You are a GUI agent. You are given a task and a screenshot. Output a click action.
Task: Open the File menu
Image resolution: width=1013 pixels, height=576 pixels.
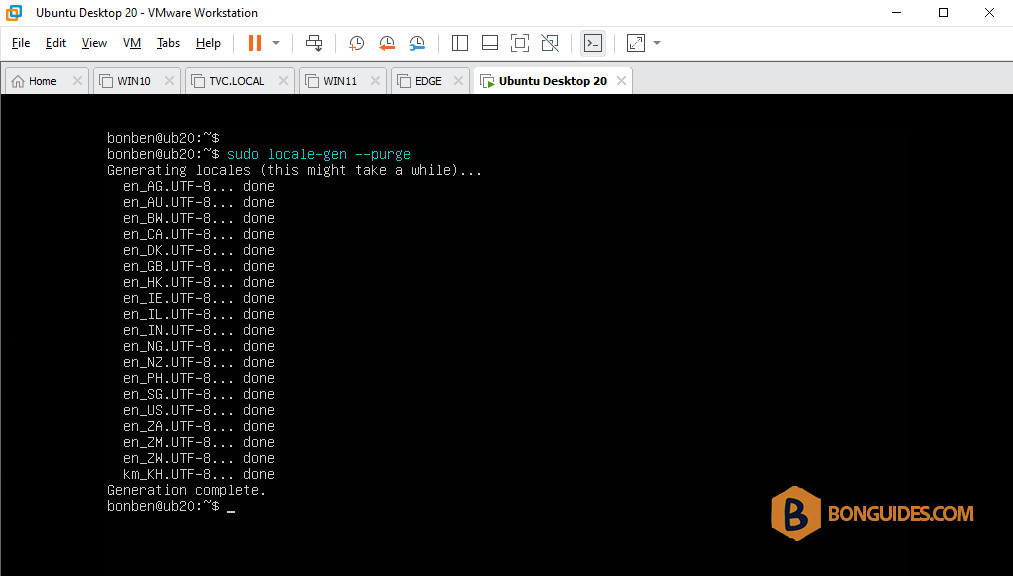coord(21,43)
